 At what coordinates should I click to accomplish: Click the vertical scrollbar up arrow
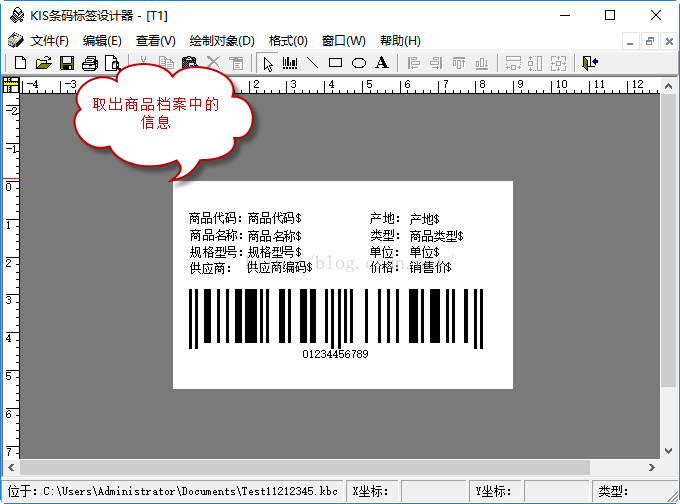coord(668,86)
